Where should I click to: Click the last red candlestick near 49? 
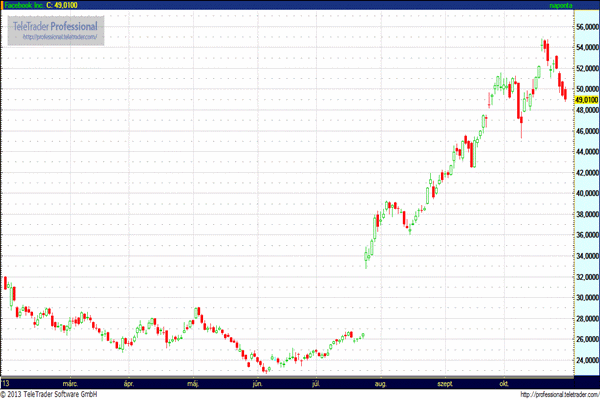(x=566, y=94)
